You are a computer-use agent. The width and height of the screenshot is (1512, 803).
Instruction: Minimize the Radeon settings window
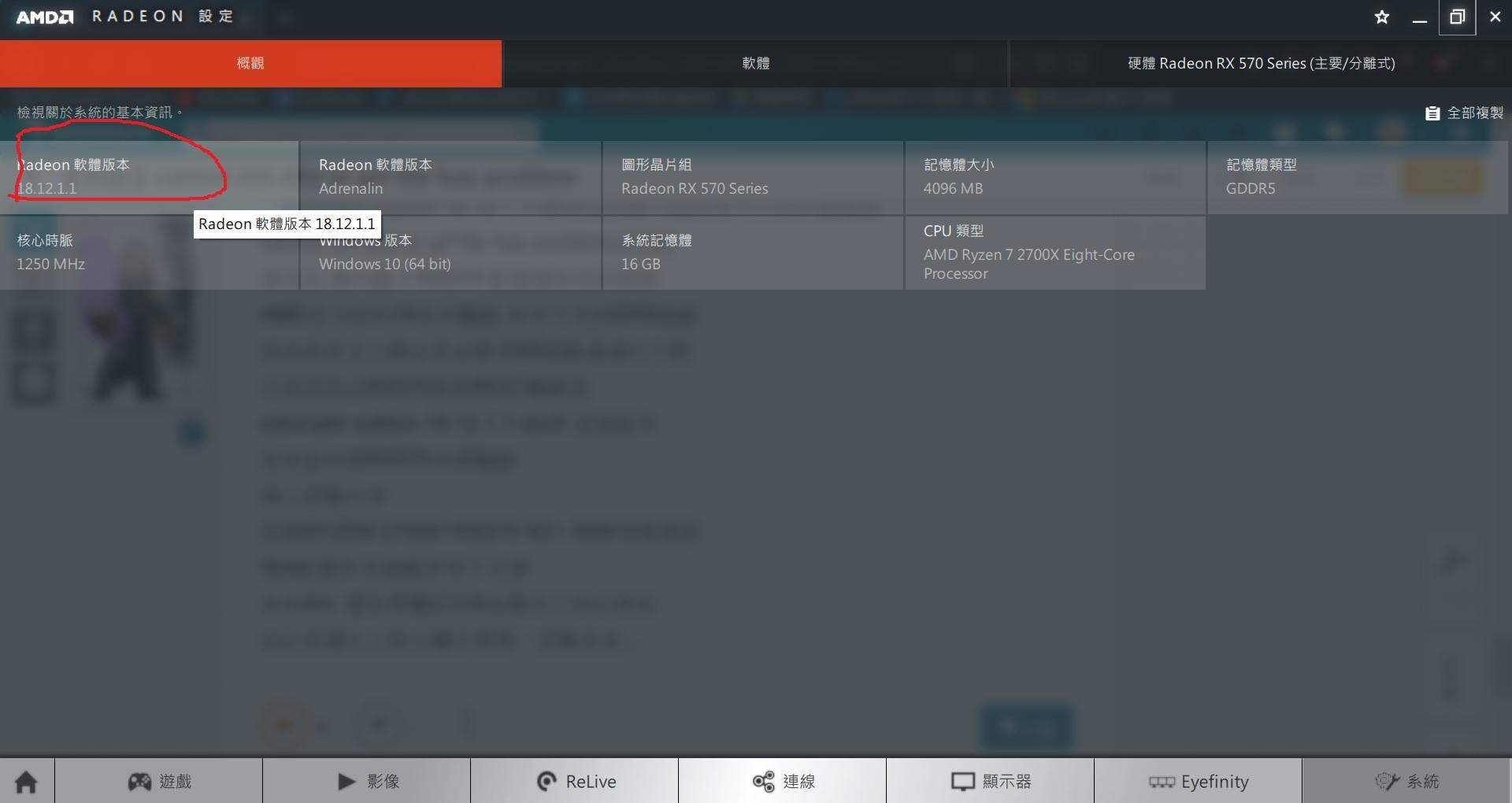(x=1420, y=17)
